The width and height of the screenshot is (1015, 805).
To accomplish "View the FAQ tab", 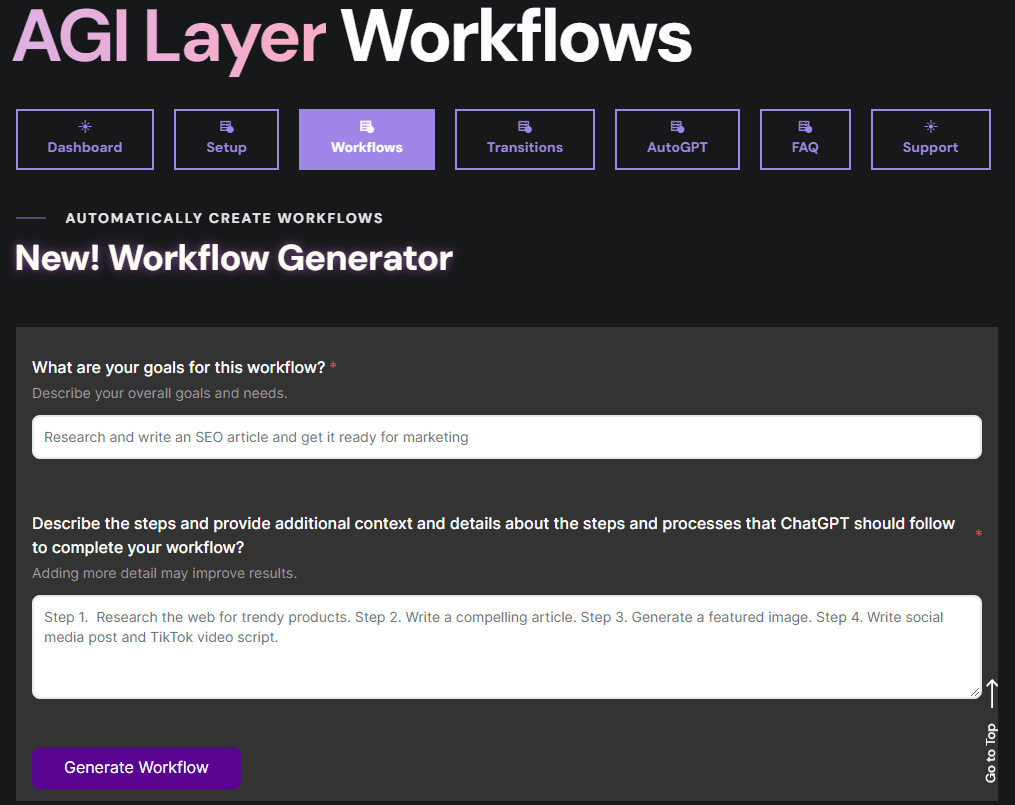I will pyautogui.click(x=805, y=139).
